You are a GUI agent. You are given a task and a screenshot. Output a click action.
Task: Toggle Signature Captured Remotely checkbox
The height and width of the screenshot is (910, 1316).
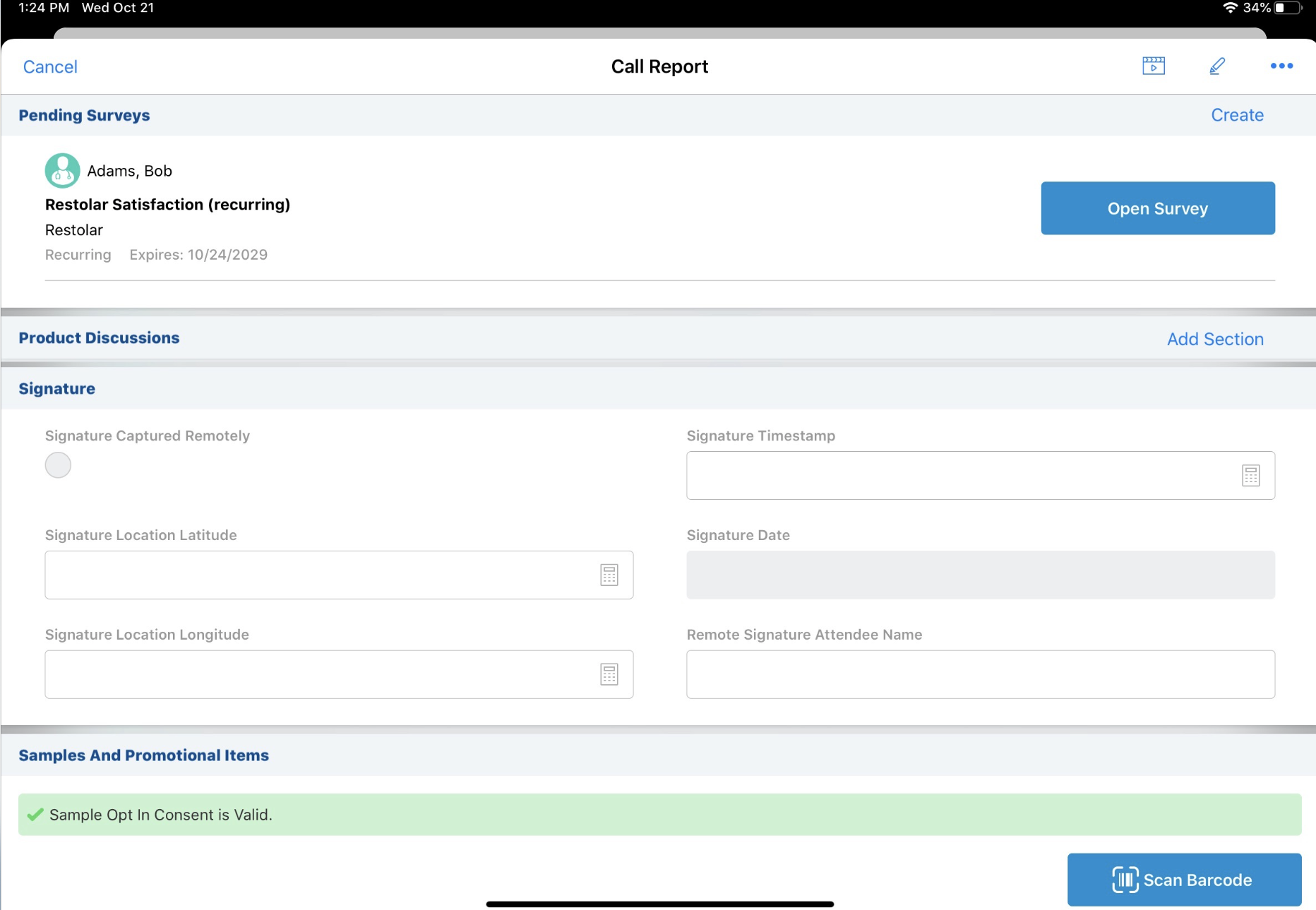click(x=58, y=465)
